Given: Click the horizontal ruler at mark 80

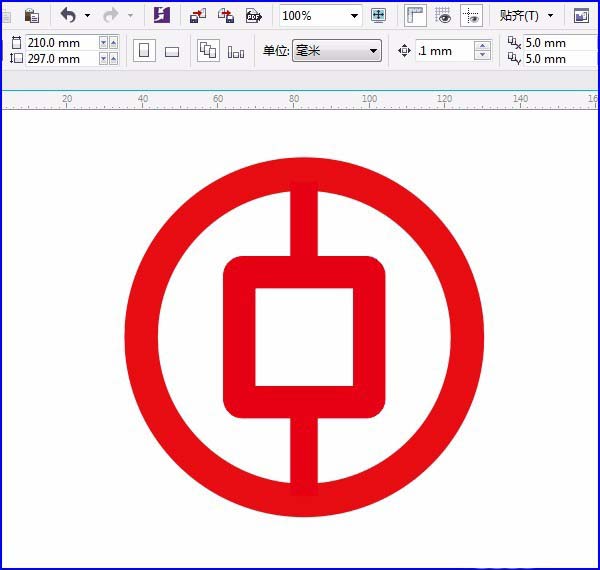Looking at the screenshot, I should point(294,101).
